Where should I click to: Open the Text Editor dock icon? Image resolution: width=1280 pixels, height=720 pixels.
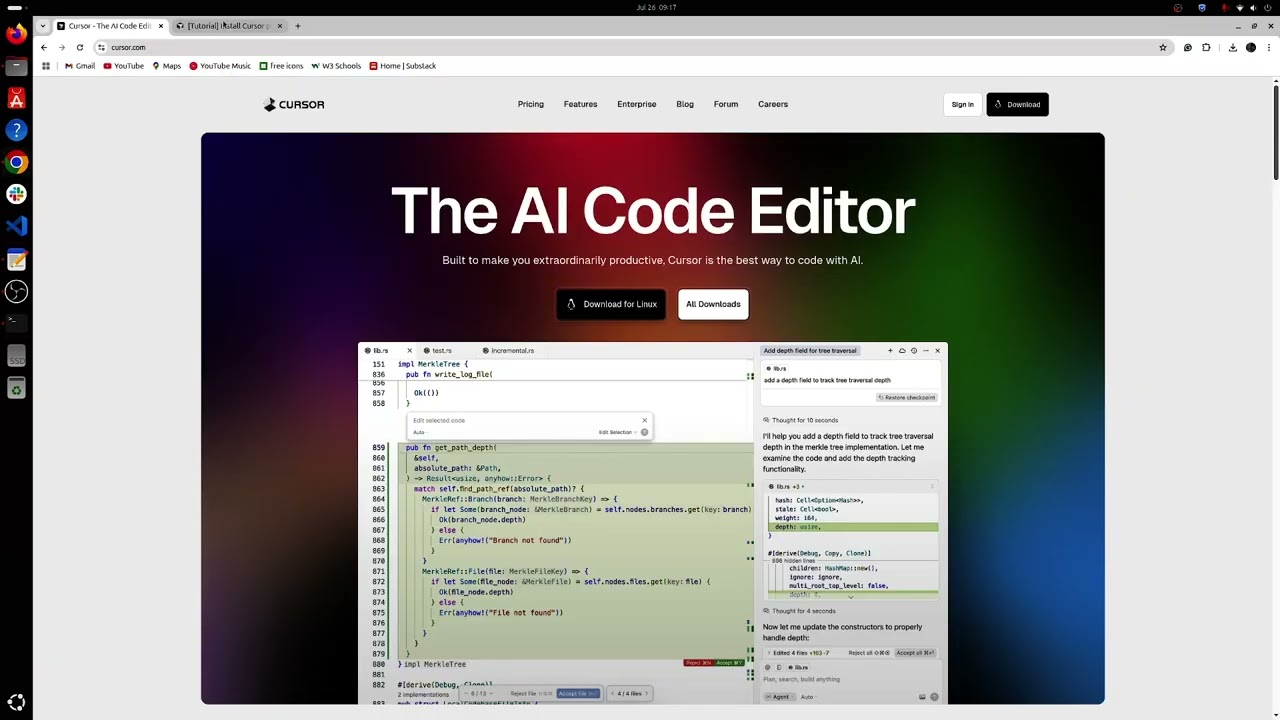[16, 260]
